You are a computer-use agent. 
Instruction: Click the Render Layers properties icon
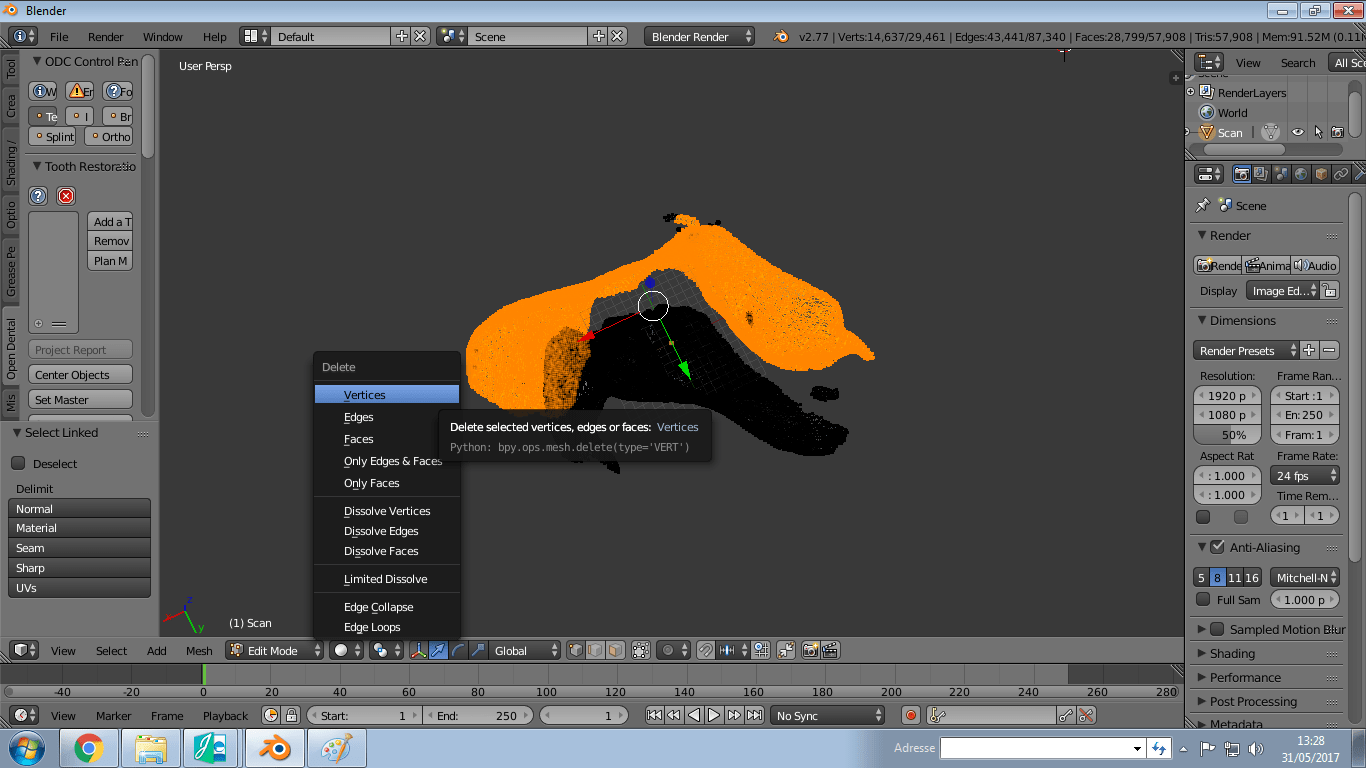[1261, 174]
